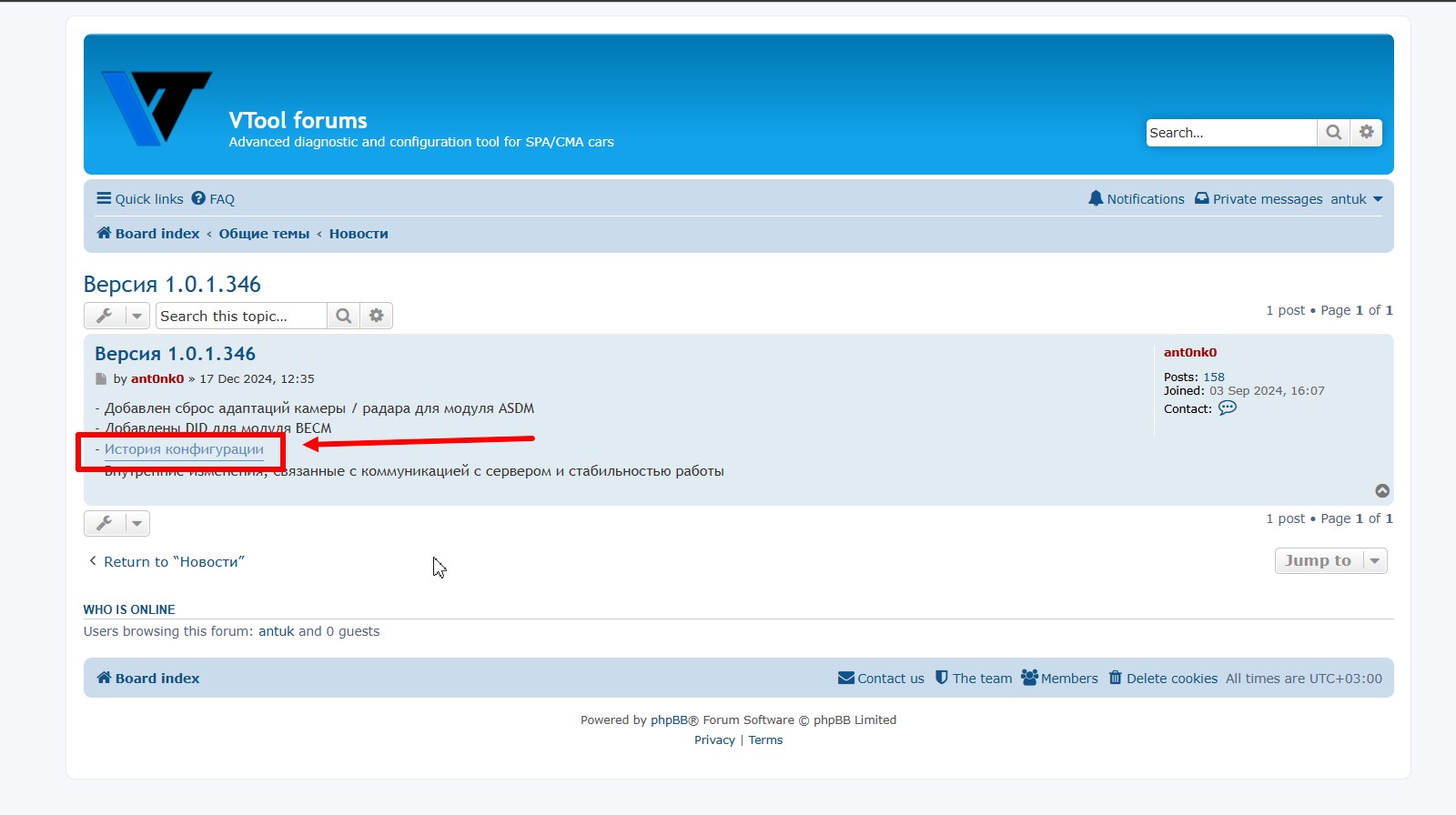The image size is (1456, 815).
Task: Open the Jump to dropdown
Action: (1330, 561)
